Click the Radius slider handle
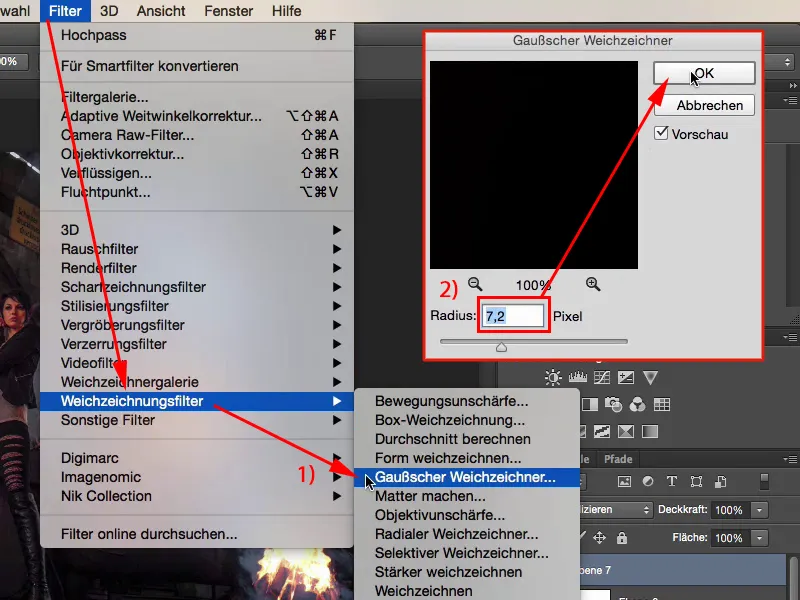The width and height of the screenshot is (800, 600). coord(501,347)
